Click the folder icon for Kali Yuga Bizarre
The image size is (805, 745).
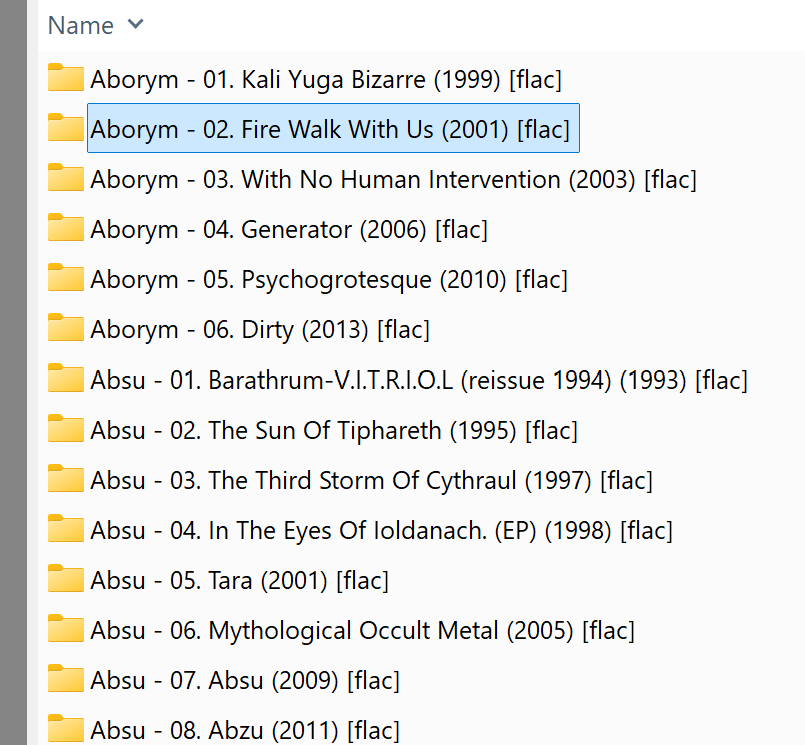[66, 78]
